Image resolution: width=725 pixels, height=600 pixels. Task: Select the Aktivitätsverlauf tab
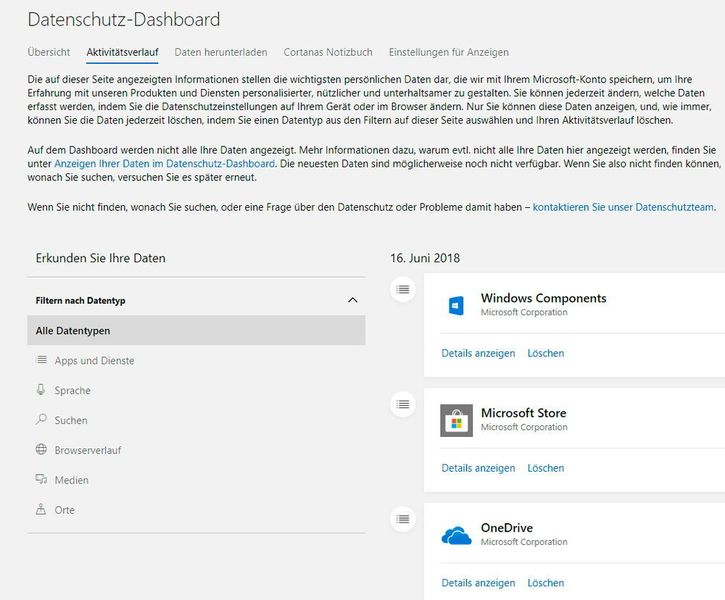pos(123,52)
